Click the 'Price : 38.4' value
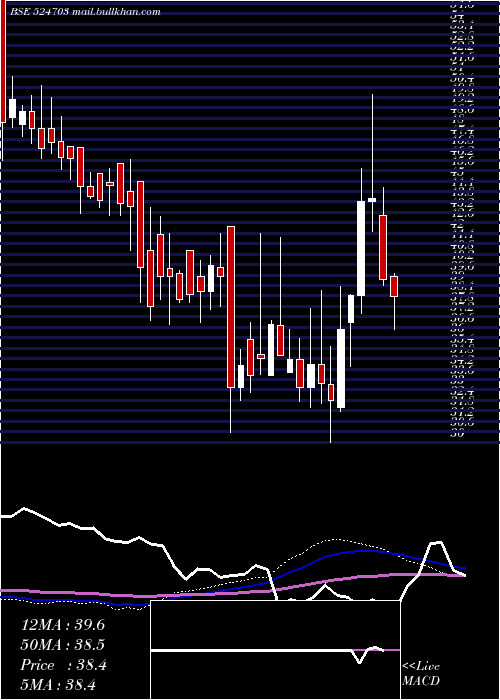Image resolution: width=500 pixels, height=700 pixels. (x=64, y=665)
